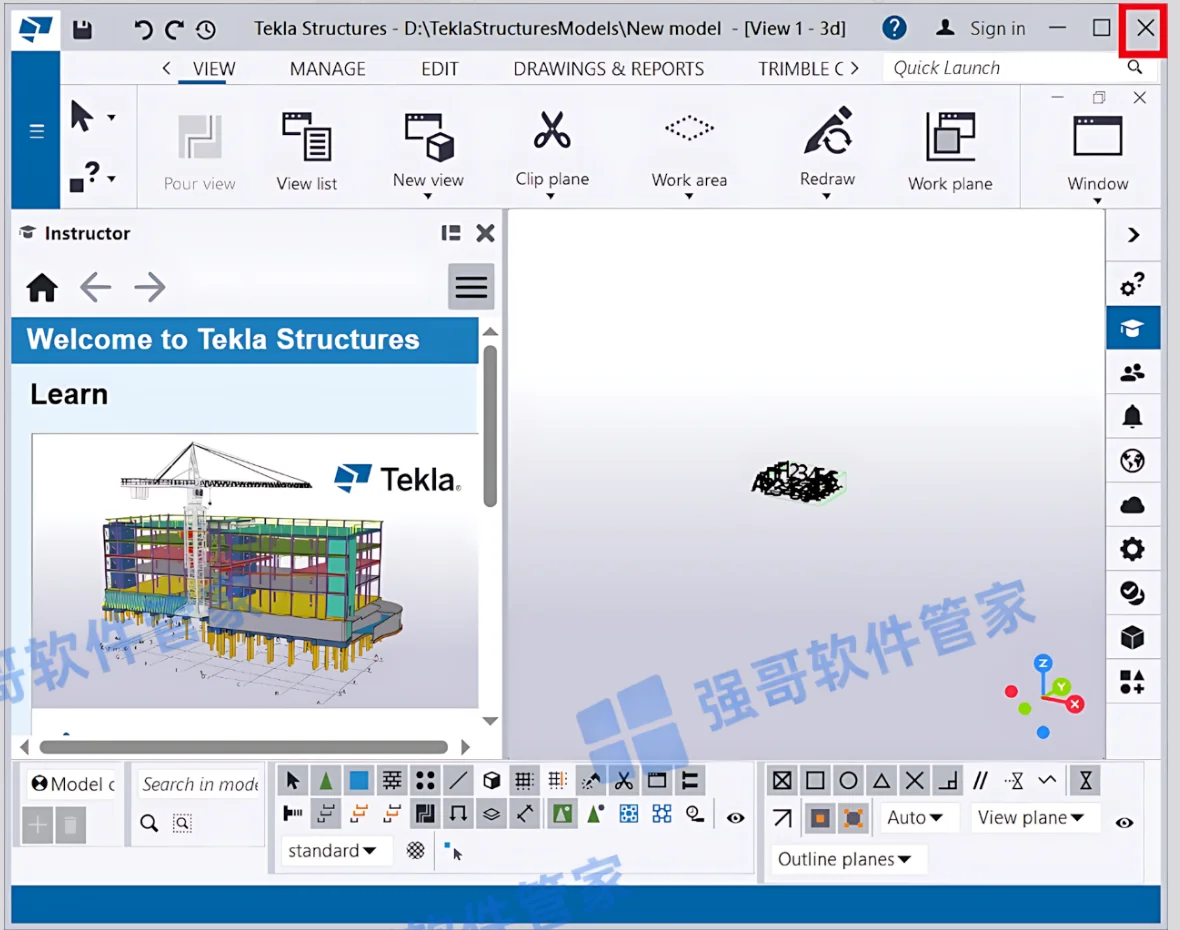Viewport: 1180px width, 930px height.
Task: Open the Instructor hamburger menu
Action: pyautogui.click(x=471, y=287)
